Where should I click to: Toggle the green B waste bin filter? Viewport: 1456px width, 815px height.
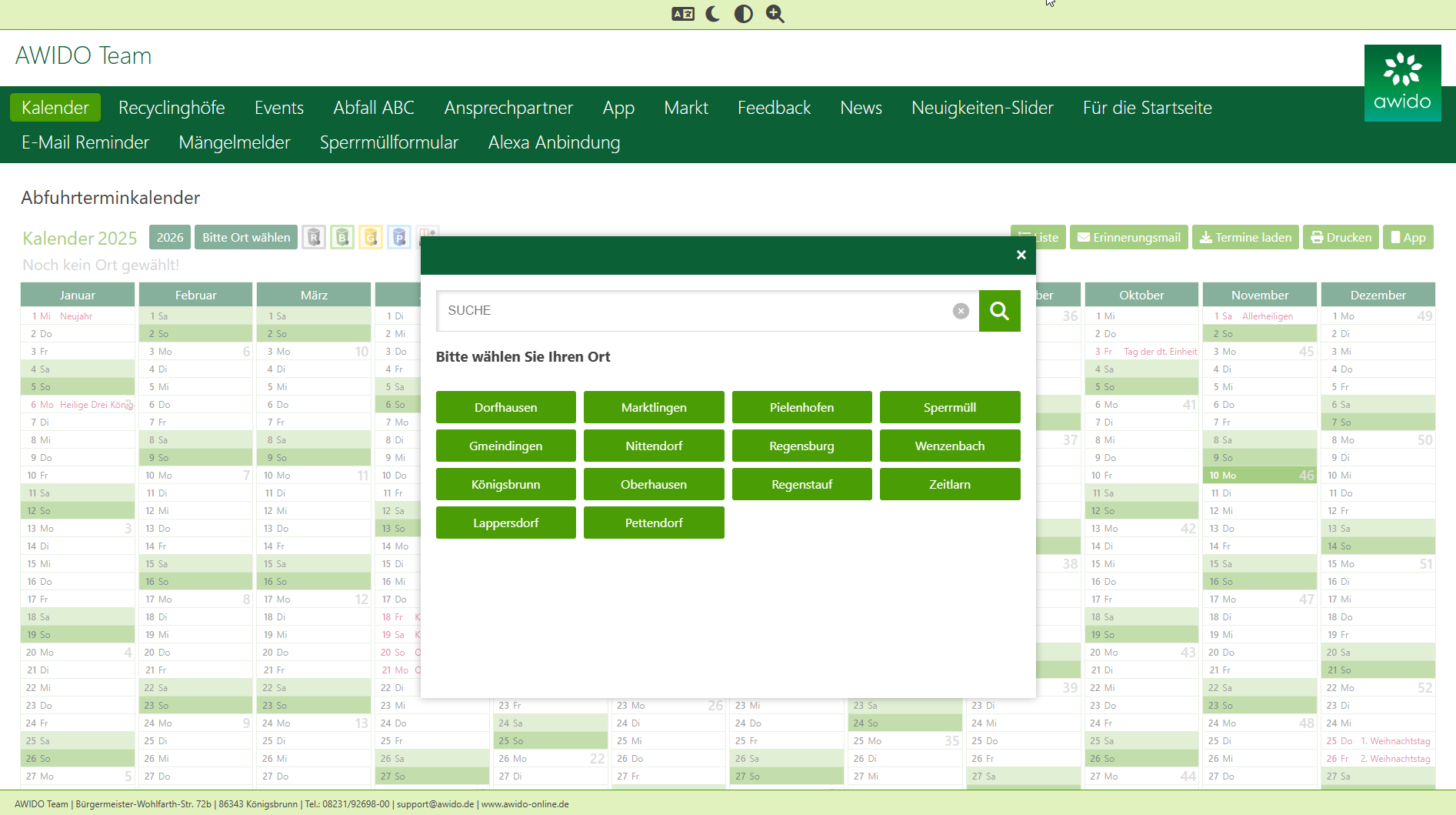pyautogui.click(x=342, y=238)
